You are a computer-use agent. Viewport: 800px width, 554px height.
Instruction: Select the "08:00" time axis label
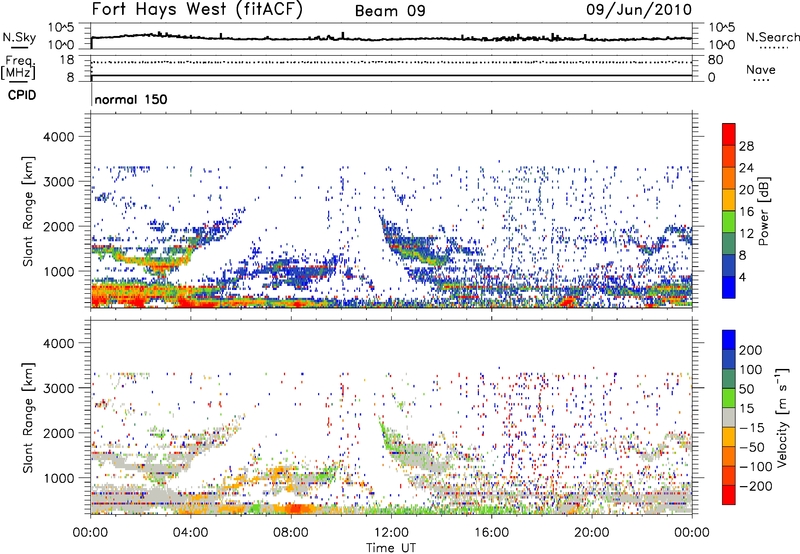pos(291,533)
